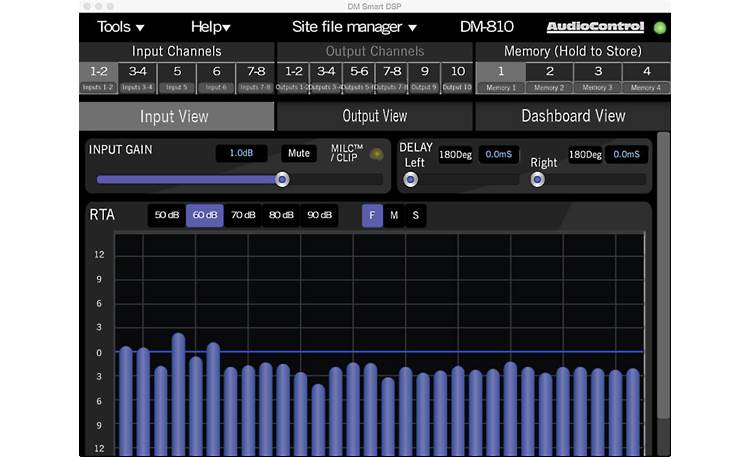Image resolution: width=750 pixels, height=457 pixels.
Task: Expand the Site file manager menu
Action: [x=354, y=27]
